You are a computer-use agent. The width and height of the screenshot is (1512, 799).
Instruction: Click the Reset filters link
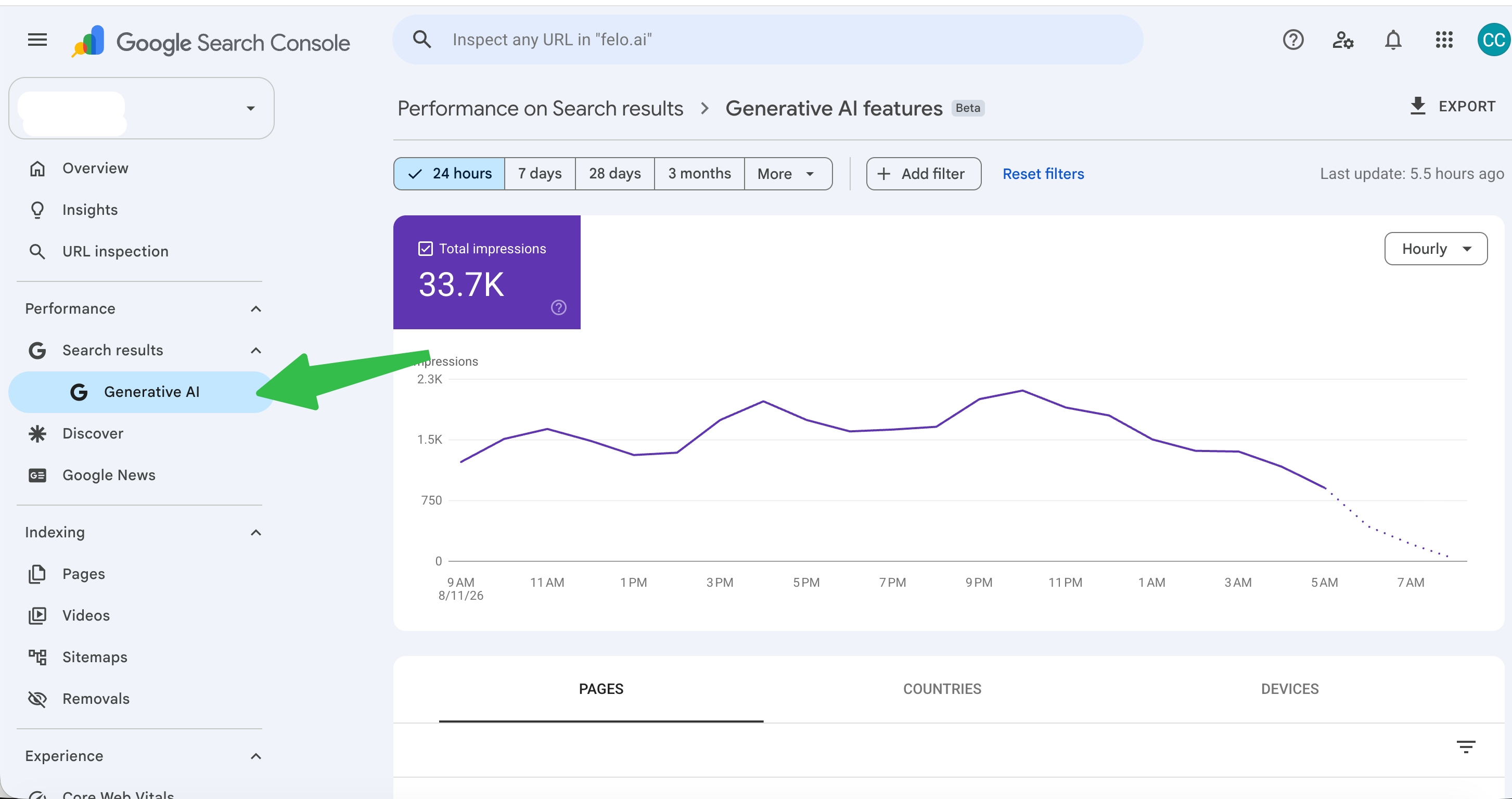click(x=1043, y=174)
